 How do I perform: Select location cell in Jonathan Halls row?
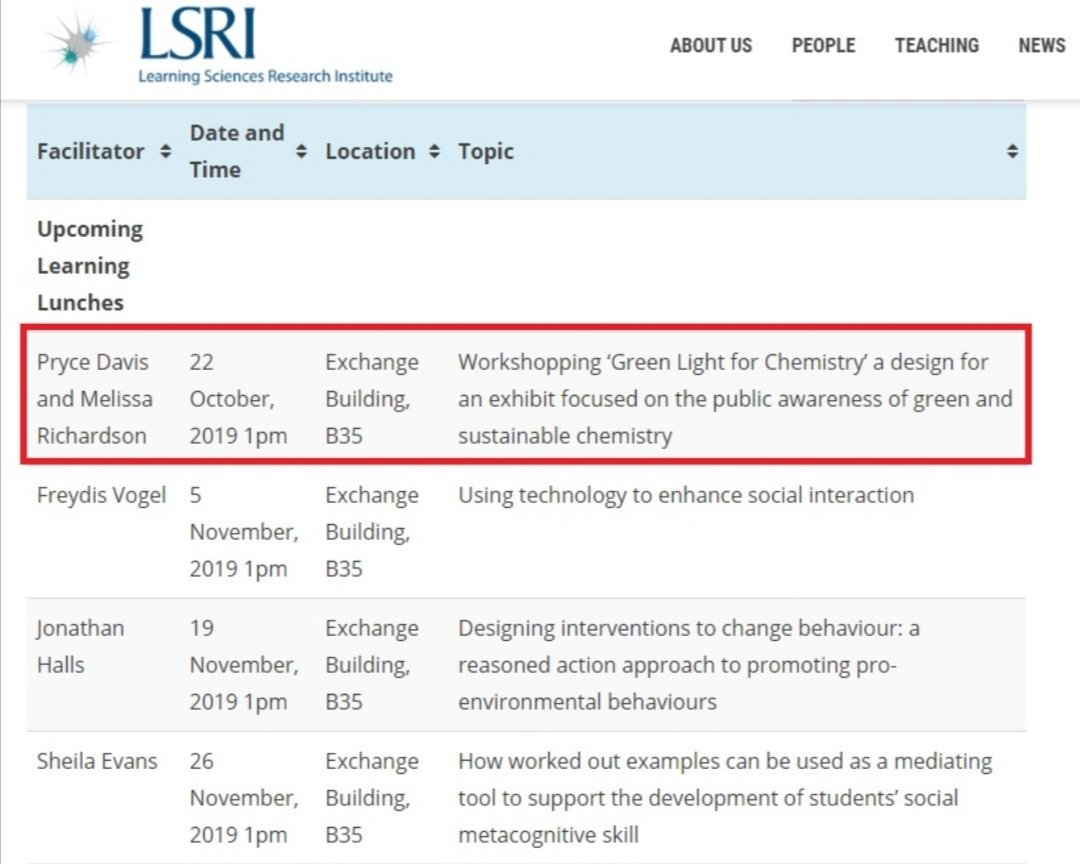pos(372,665)
